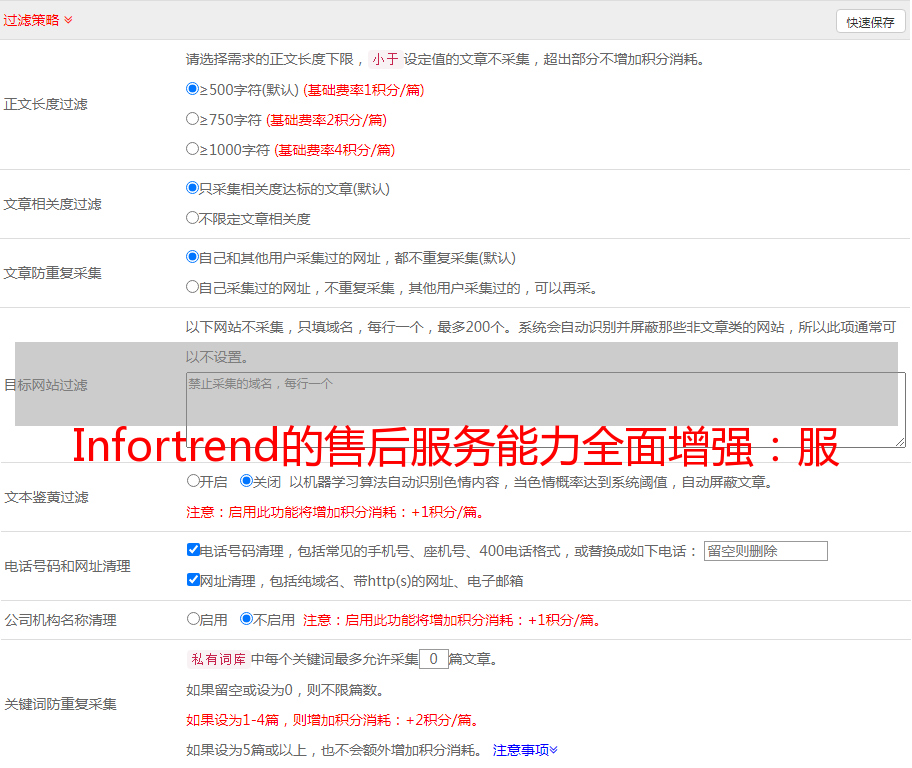912x768 pixels.
Task: Select 启用 for 公司机构名称清理
Action: pyautogui.click(x=193, y=618)
